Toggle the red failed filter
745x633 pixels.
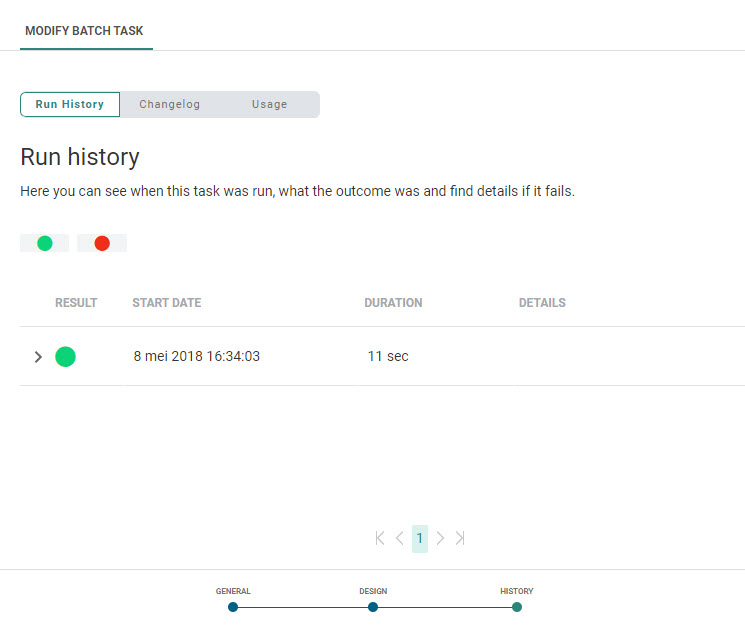tap(102, 243)
